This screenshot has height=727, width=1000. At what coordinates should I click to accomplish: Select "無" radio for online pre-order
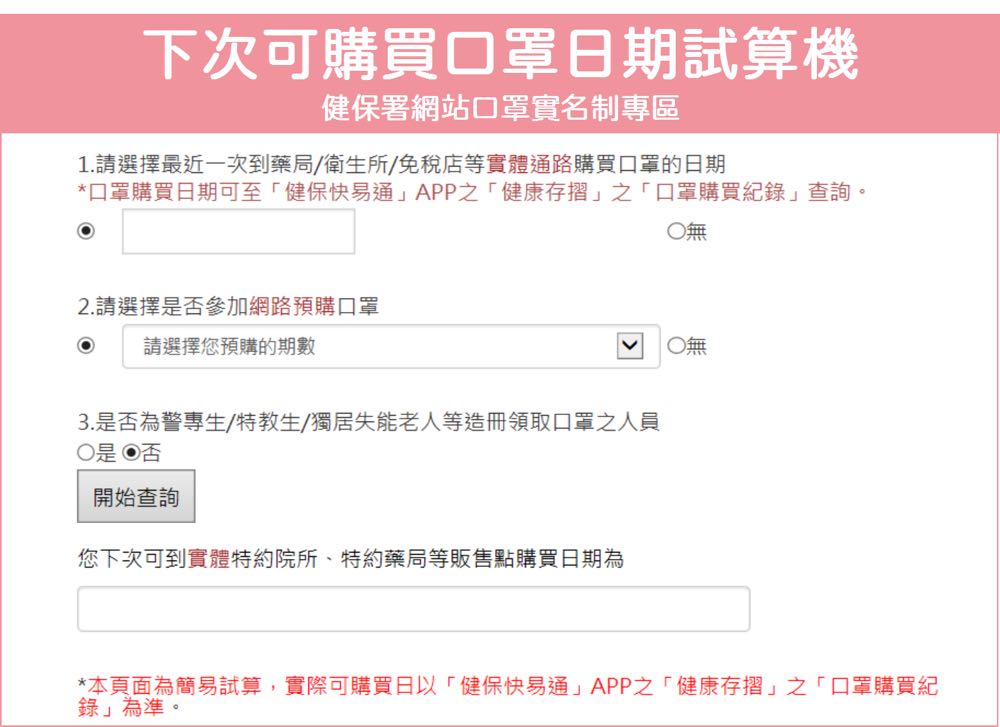pyautogui.click(x=676, y=346)
